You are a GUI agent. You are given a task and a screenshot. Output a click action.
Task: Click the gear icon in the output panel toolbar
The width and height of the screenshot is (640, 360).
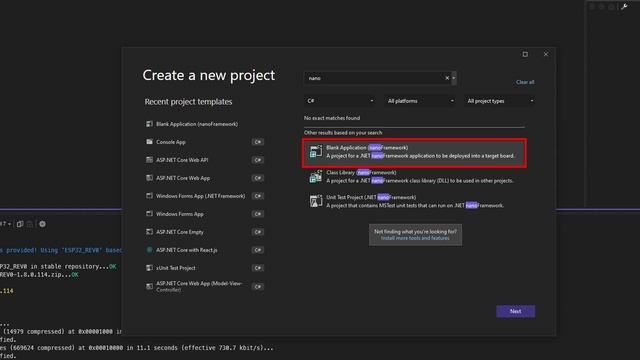click(x=42, y=224)
